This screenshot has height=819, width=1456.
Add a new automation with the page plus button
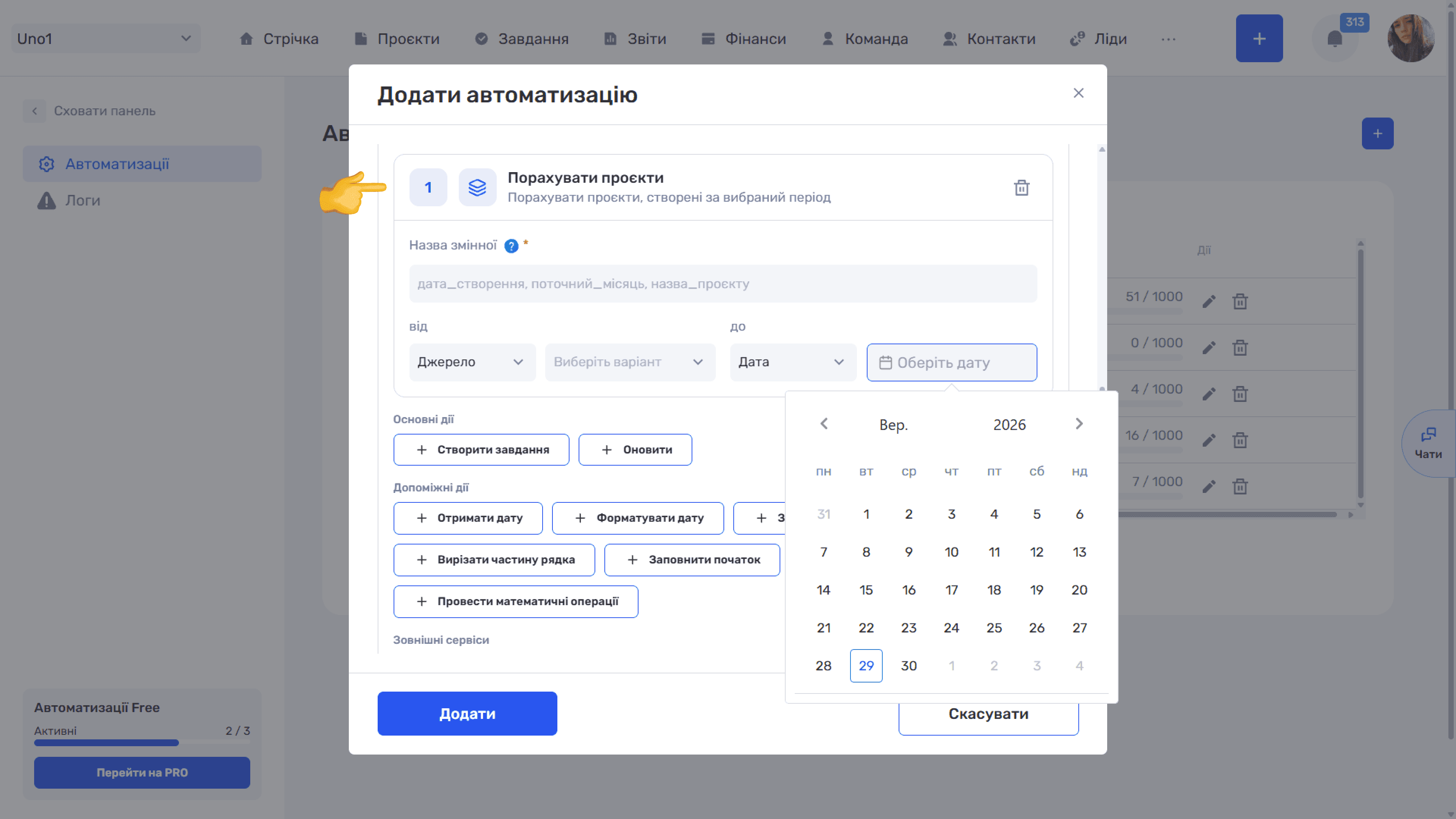point(1378,133)
